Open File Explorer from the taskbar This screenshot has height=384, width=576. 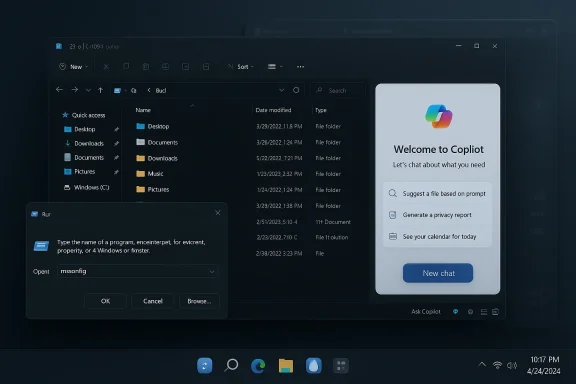click(x=286, y=366)
